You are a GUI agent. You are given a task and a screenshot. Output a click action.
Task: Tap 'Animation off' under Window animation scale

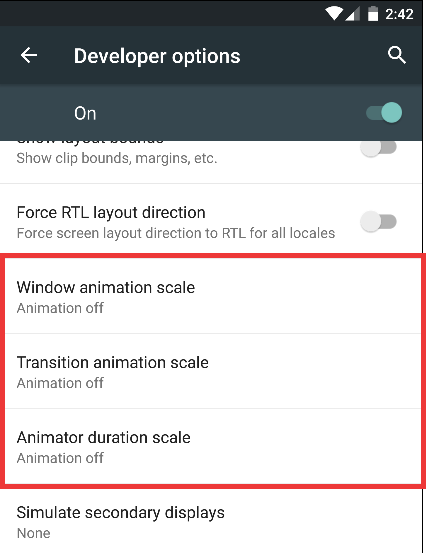(x=60, y=308)
